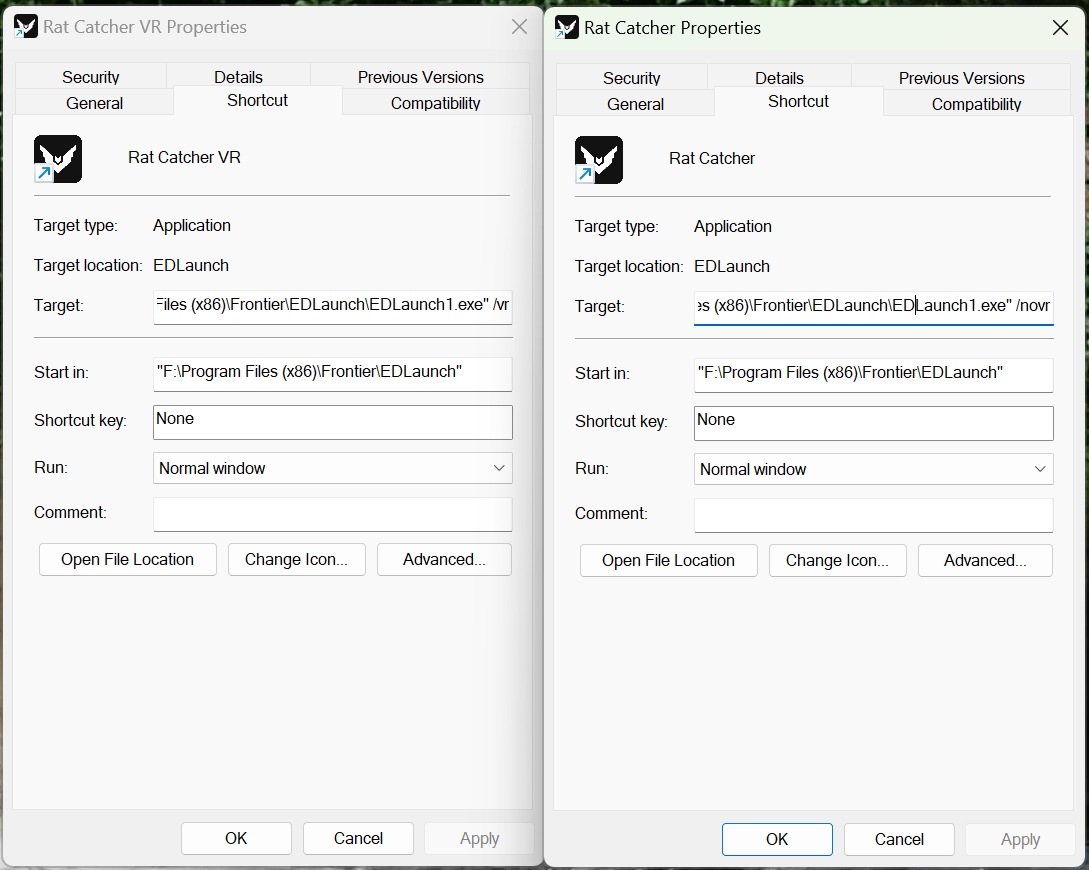Click OK in Rat Catcher VR Properties

(236, 839)
